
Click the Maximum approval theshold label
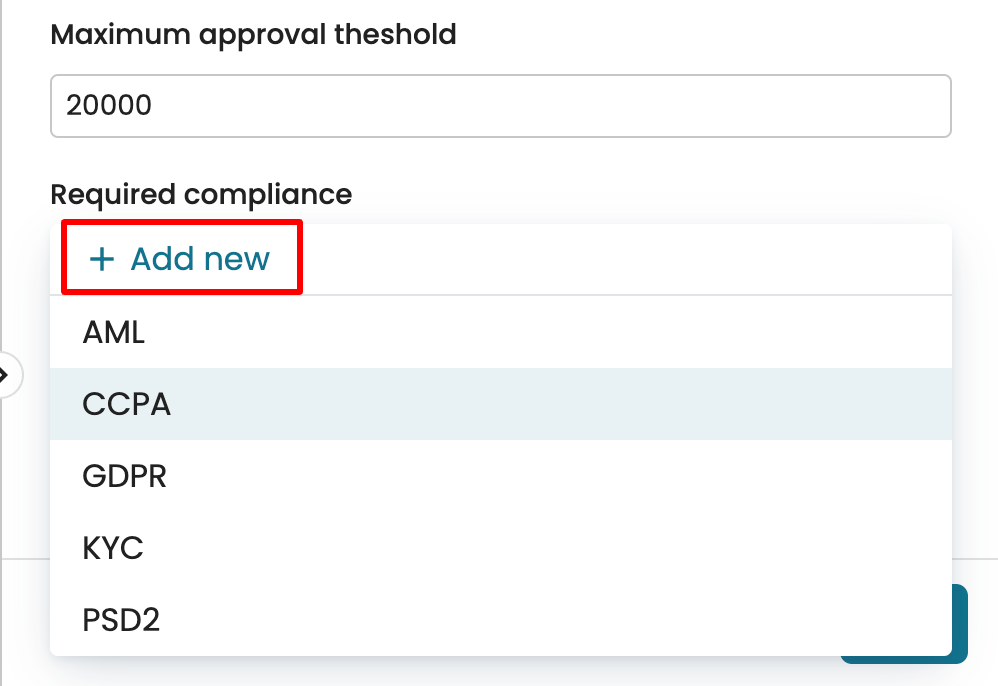tap(253, 35)
